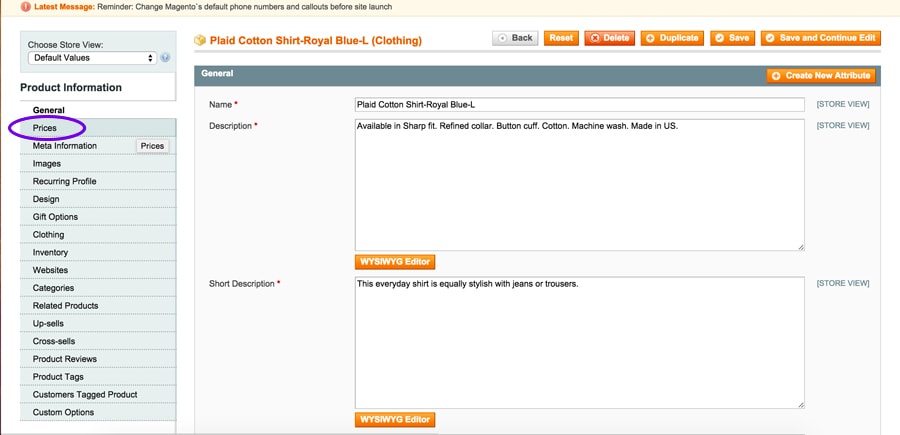Click the [STORE VIEW] label beside Name
The image size is (900, 435).
click(843, 104)
